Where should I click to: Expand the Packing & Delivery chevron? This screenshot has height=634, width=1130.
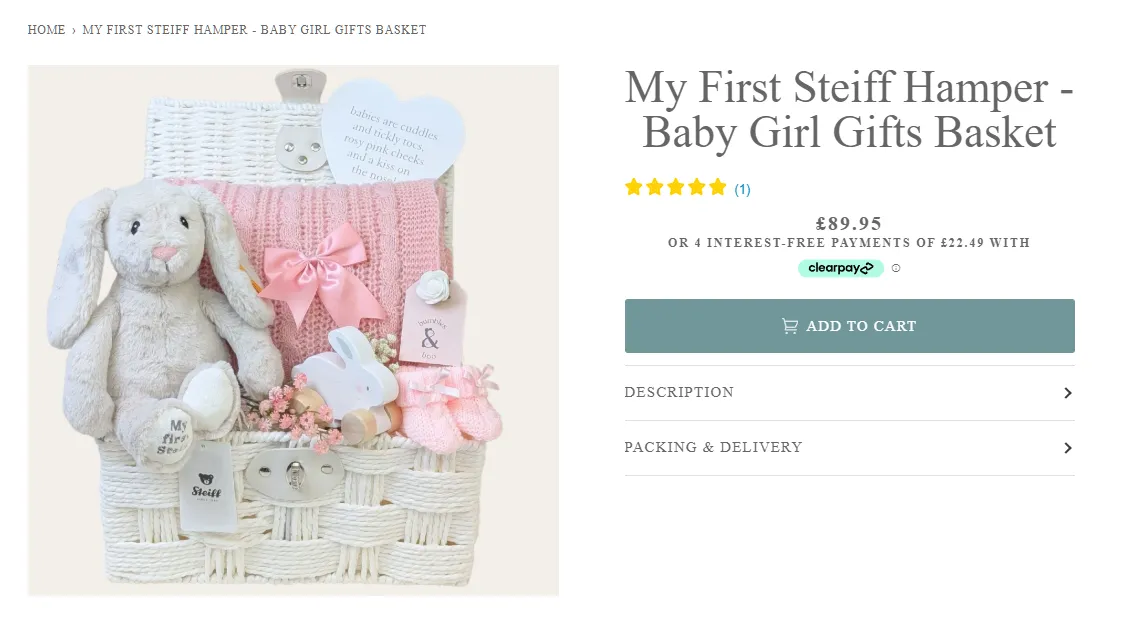pyautogui.click(x=1067, y=447)
